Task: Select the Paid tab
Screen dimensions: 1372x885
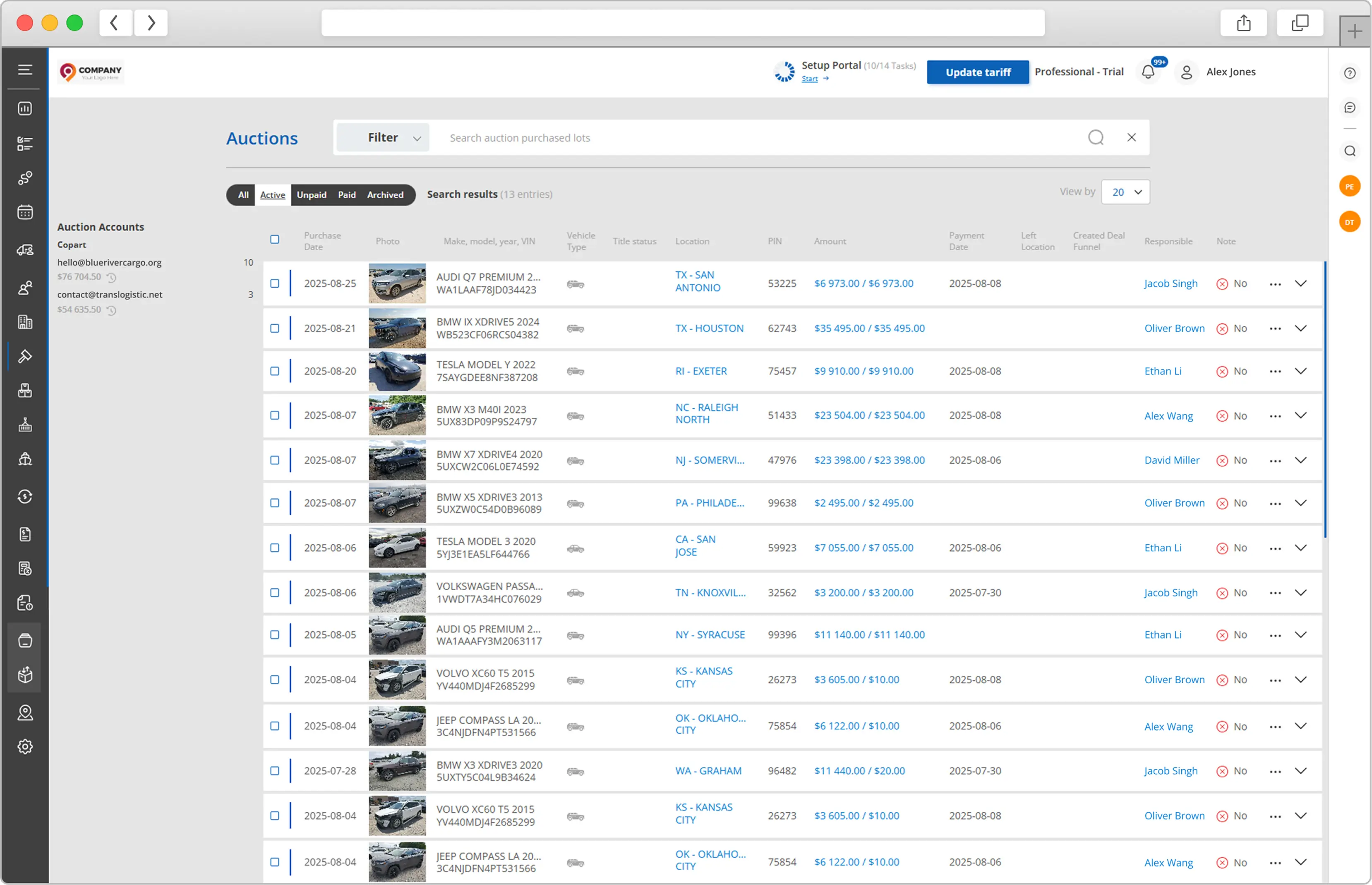Action: coord(347,195)
